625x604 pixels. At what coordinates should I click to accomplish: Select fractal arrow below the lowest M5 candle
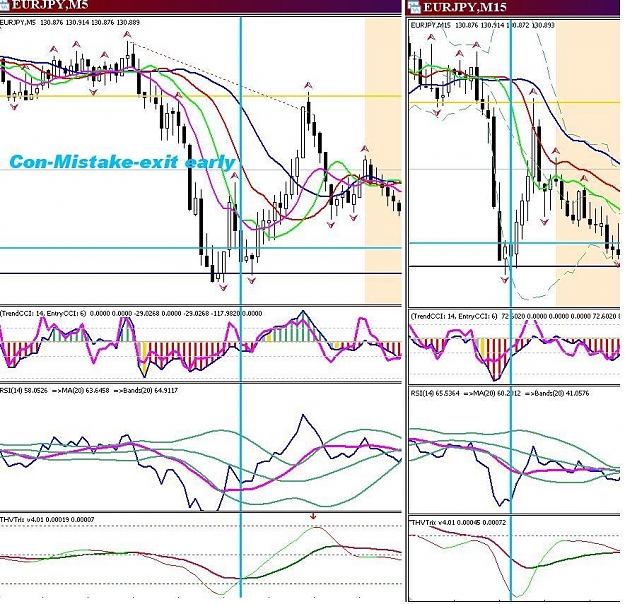[223, 287]
